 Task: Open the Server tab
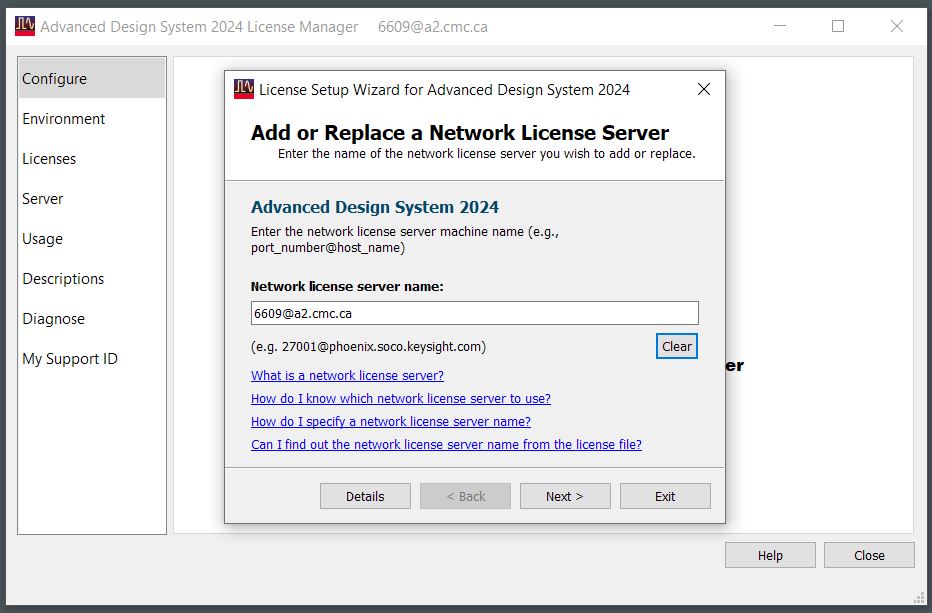pyautogui.click(x=92, y=199)
